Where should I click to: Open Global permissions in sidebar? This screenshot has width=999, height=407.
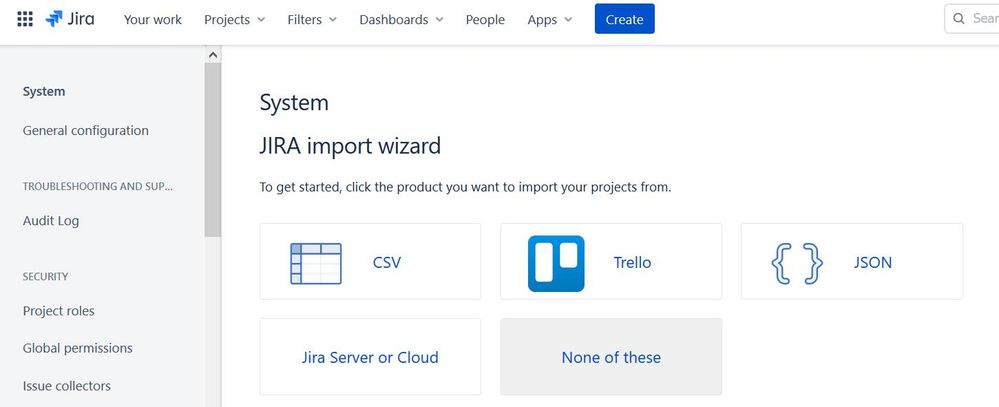[78, 348]
